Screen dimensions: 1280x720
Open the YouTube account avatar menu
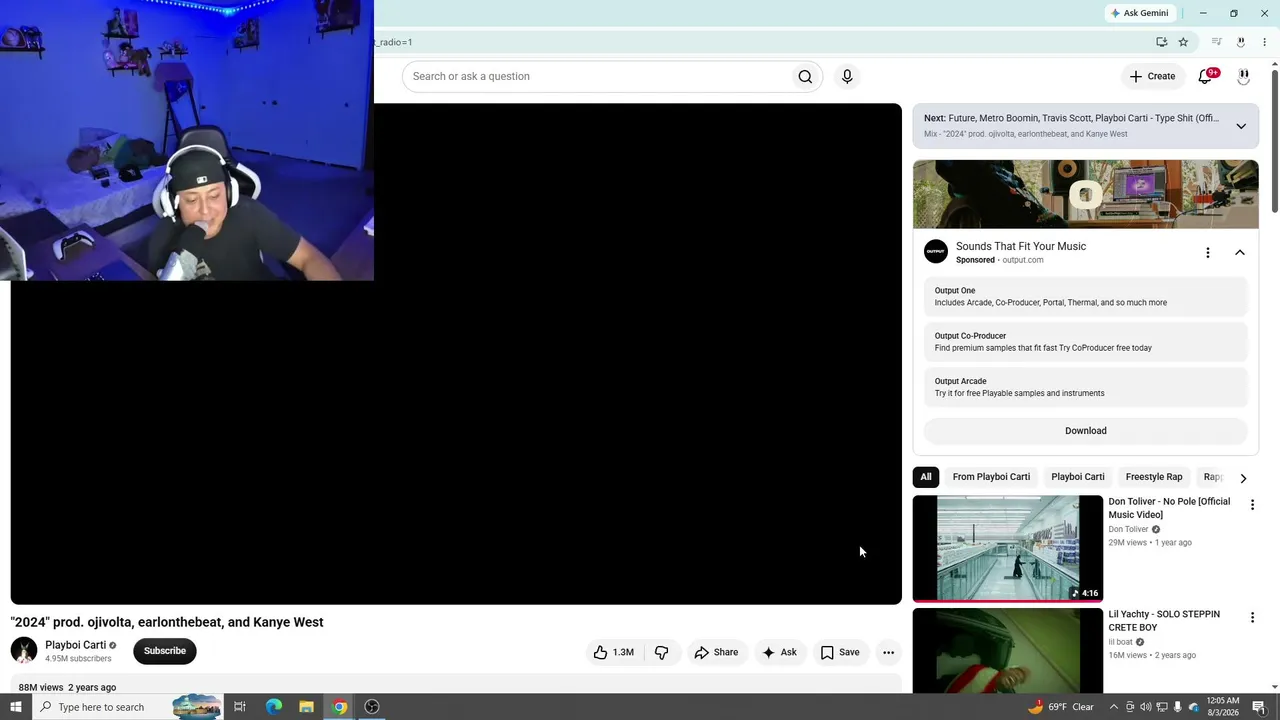pos(1243,76)
